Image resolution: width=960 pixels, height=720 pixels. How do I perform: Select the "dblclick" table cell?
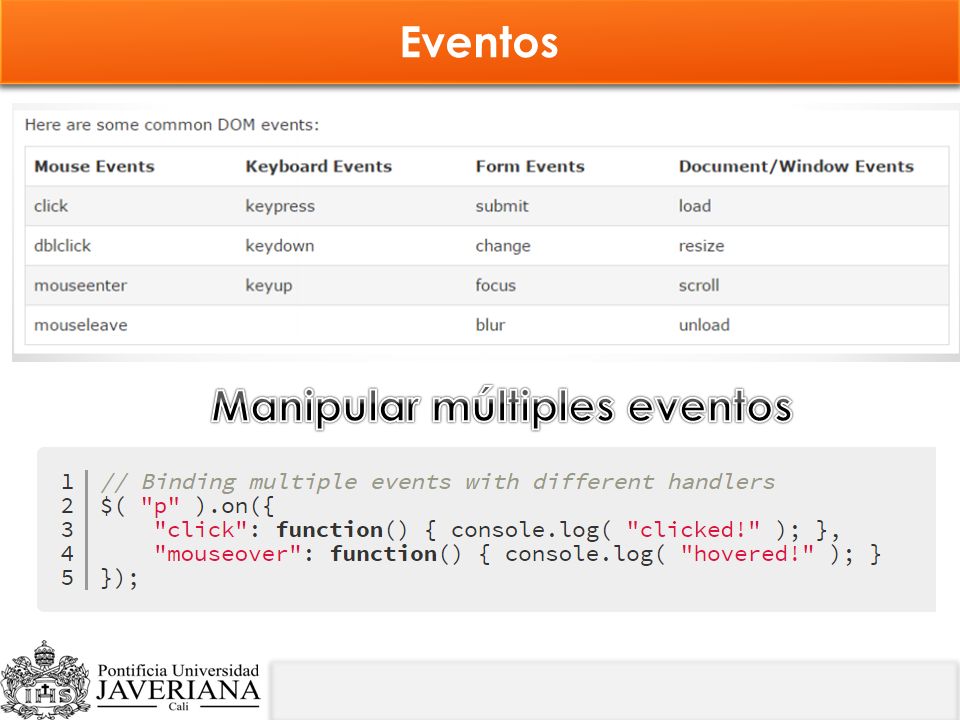pos(62,246)
